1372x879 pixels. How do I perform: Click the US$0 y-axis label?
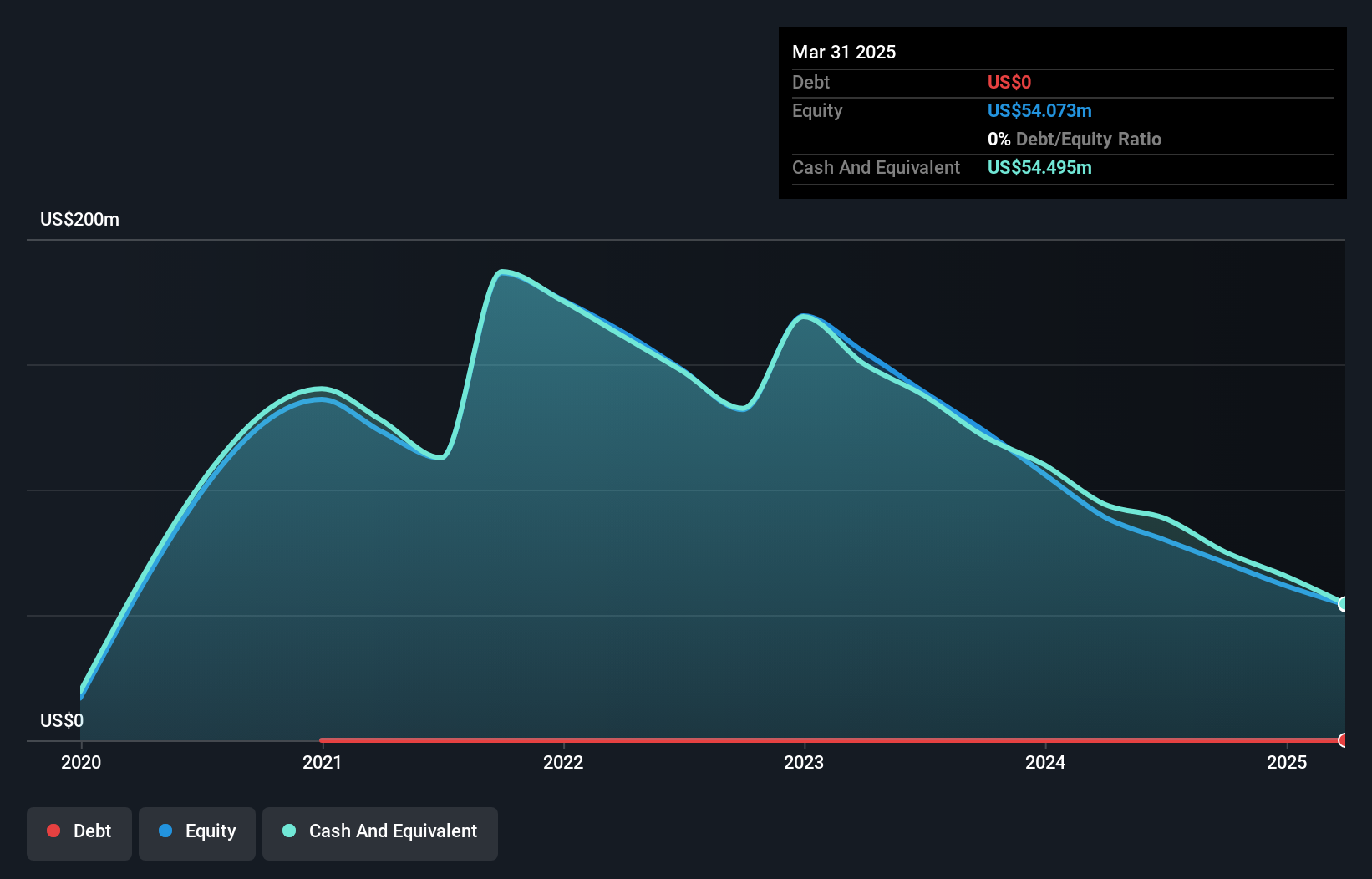pyautogui.click(x=62, y=720)
